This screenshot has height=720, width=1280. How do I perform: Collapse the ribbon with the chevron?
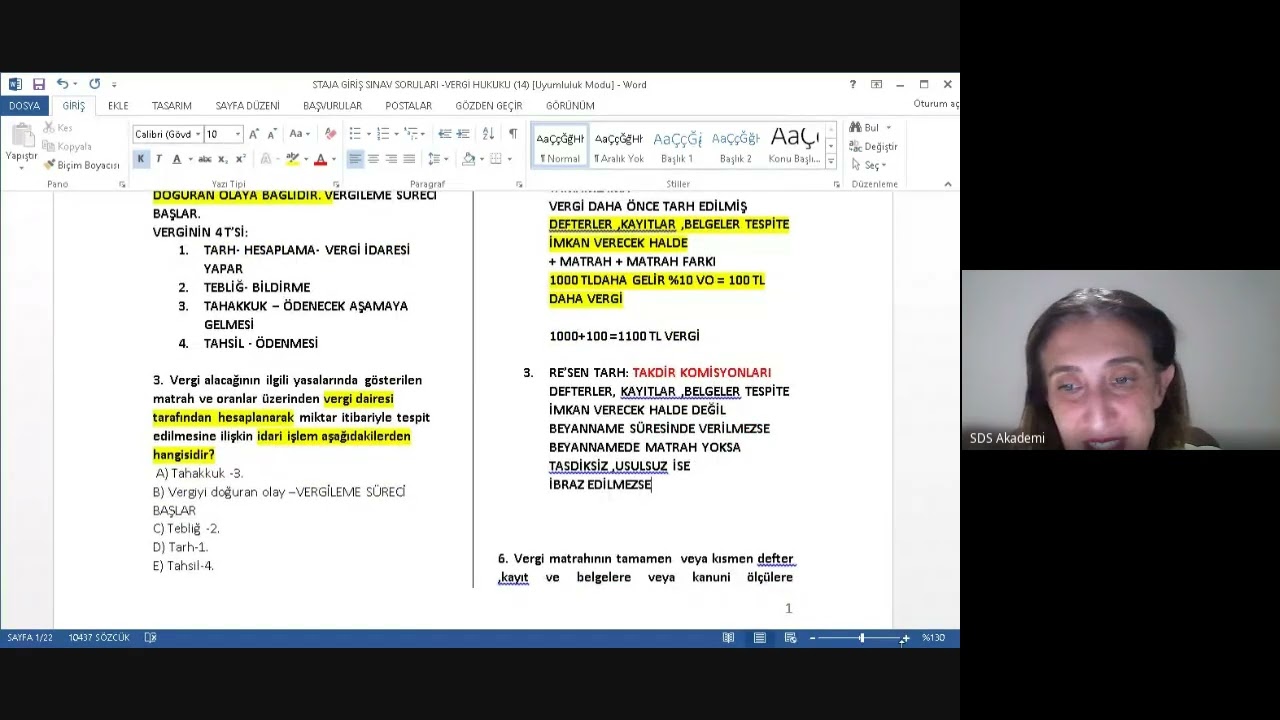pos(948,184)
